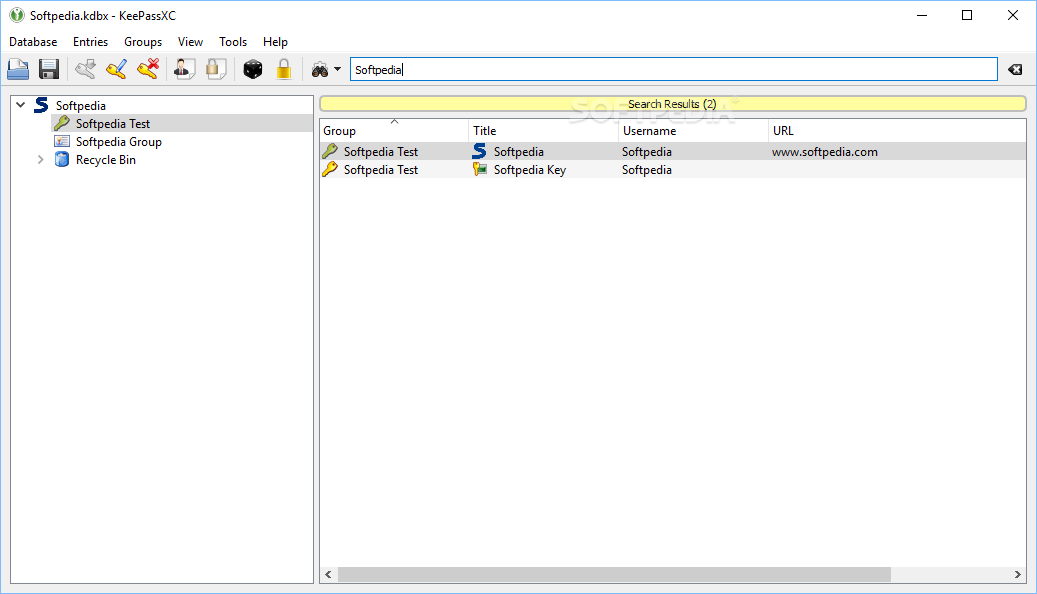Select Softpedia Group in tree
The width and height of the screenshot is (1037, 594).
click(119, 142)
